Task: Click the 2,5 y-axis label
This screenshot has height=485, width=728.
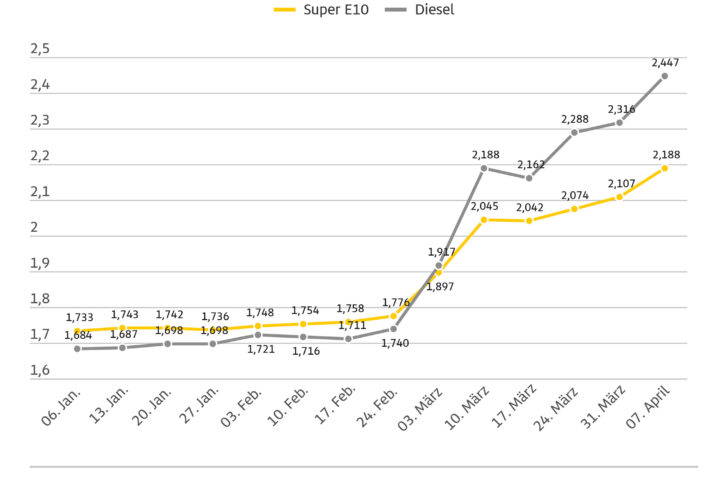Action: pos(40,50)
